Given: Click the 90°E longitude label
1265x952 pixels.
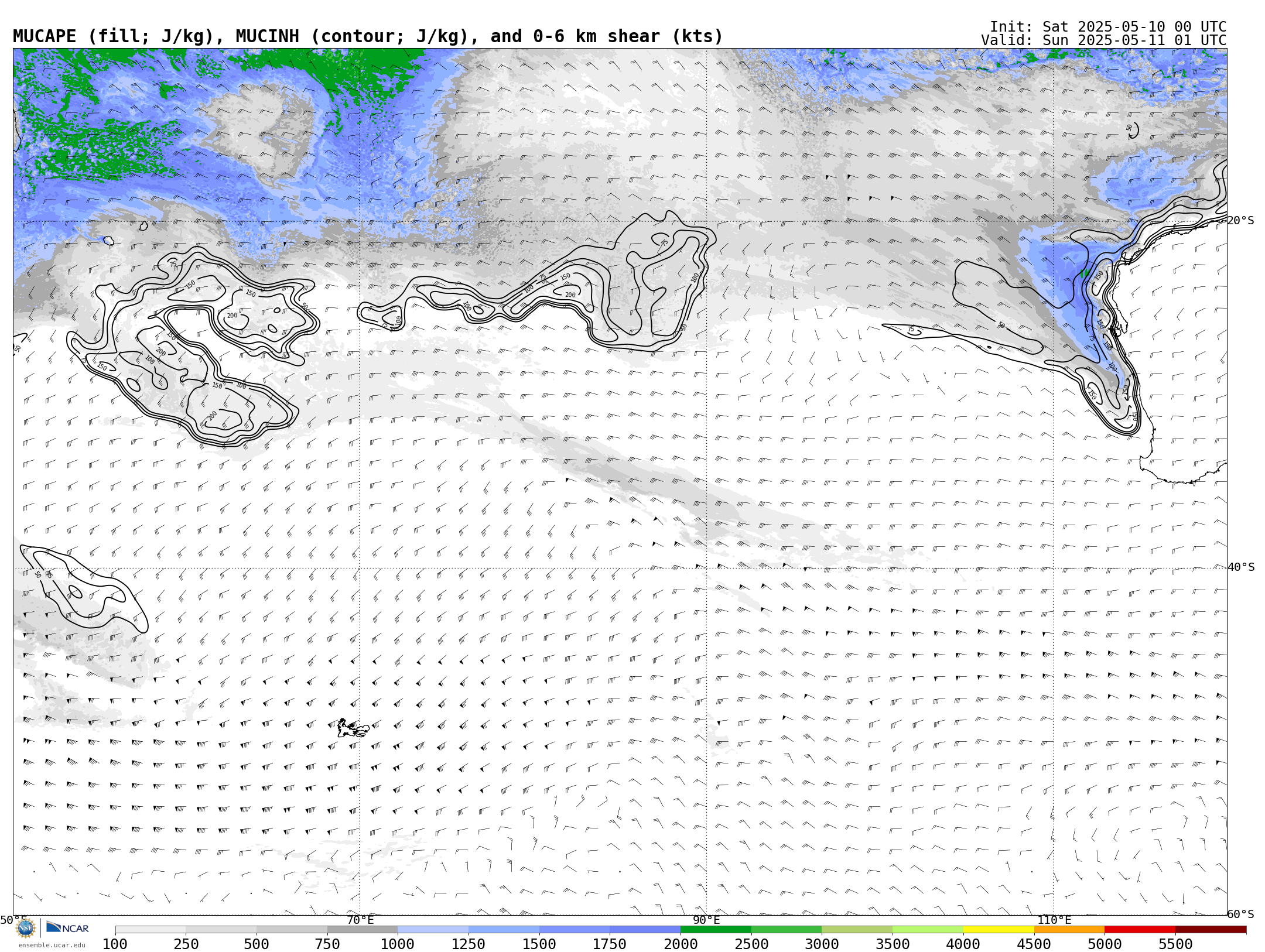Looking at the screenshot, I should pos(706,920).
